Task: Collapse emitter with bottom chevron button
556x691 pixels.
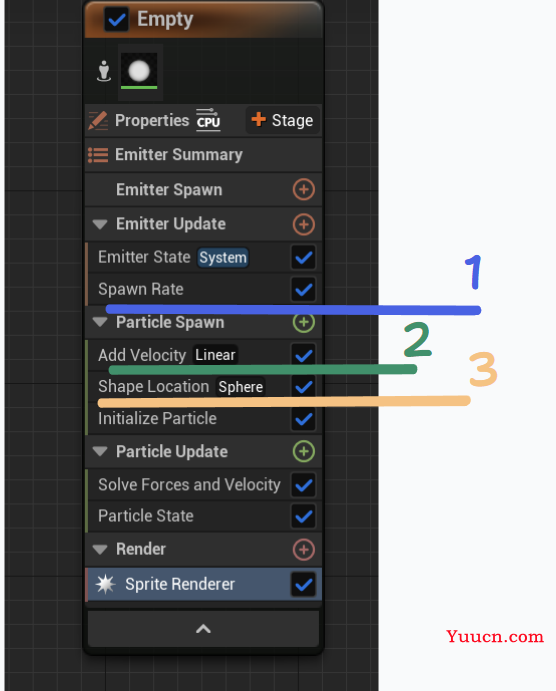Action: click(x=203, y=629)
